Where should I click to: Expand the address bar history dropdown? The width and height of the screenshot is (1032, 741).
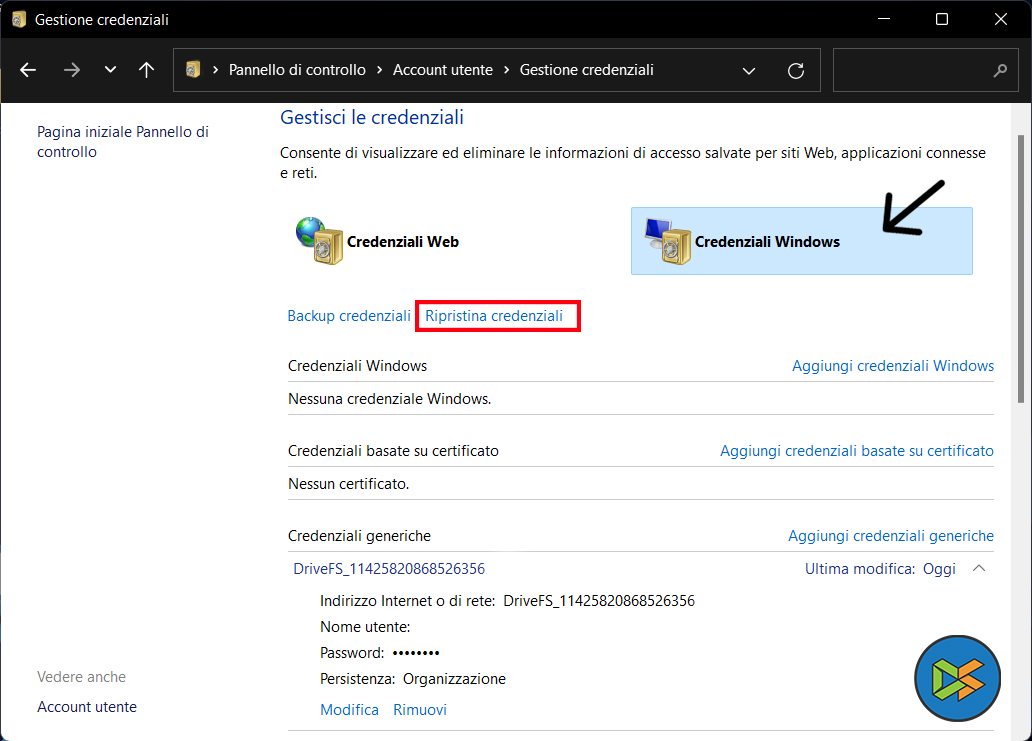tap(749, 70)
